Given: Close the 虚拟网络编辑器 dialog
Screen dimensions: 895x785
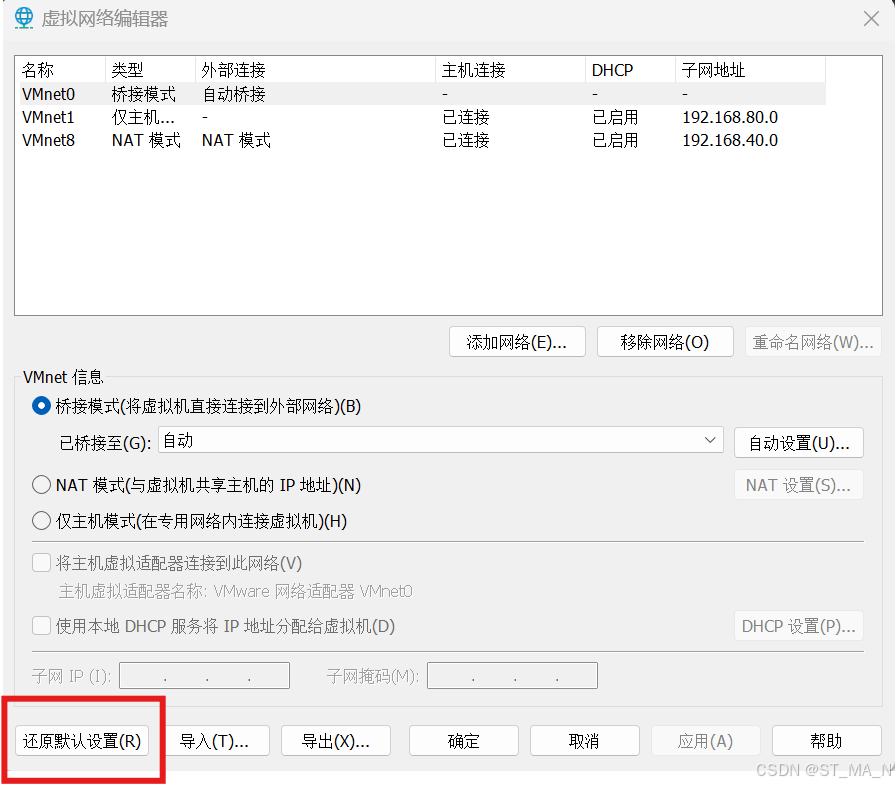Looking at the screenshot, I should click(871, 19).
